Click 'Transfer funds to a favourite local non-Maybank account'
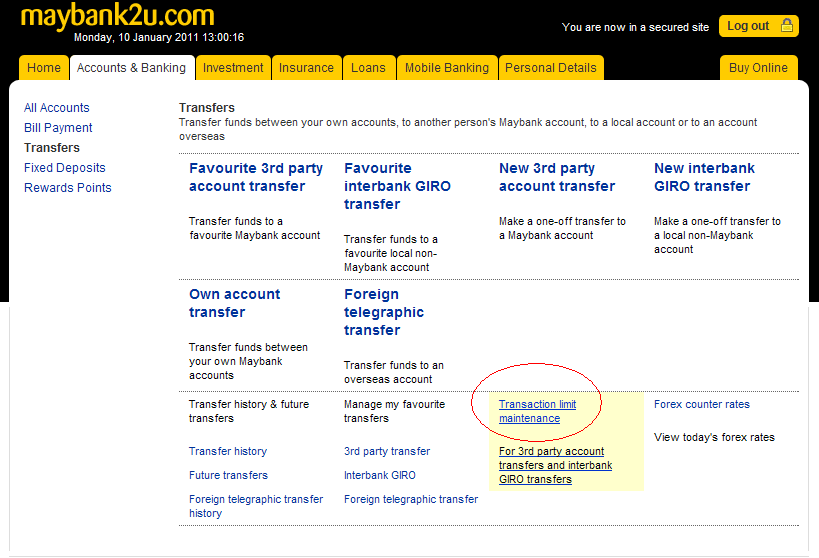819x558 pixels. tap(391, 253)
